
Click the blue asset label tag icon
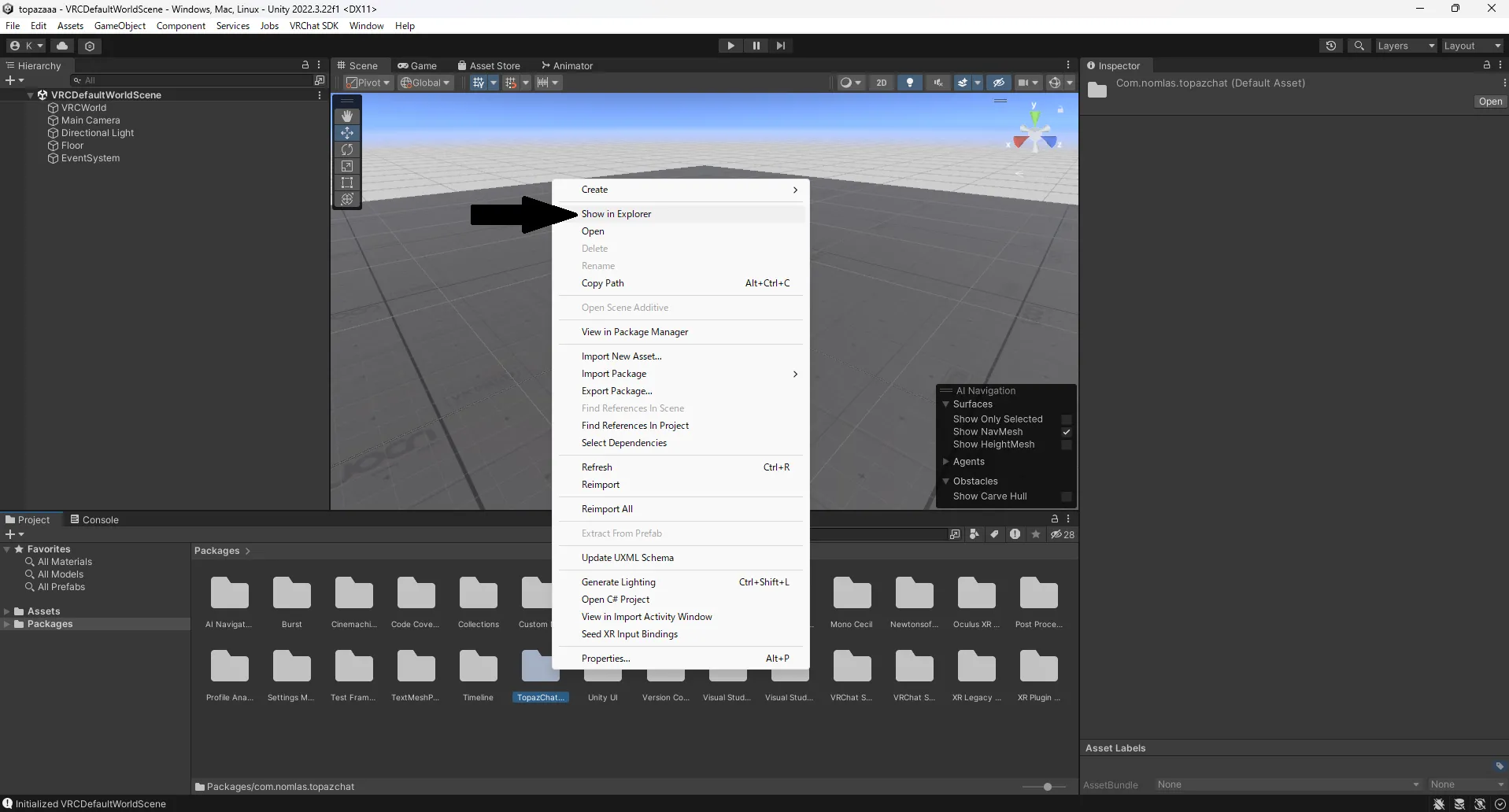pos(1500,766)
